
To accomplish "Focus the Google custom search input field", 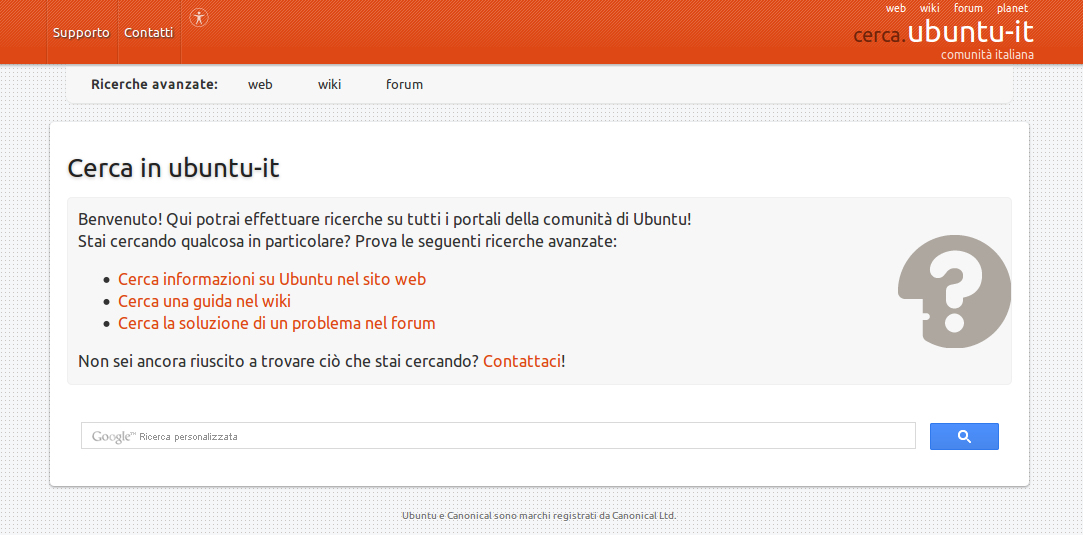I will pos(498,436).
